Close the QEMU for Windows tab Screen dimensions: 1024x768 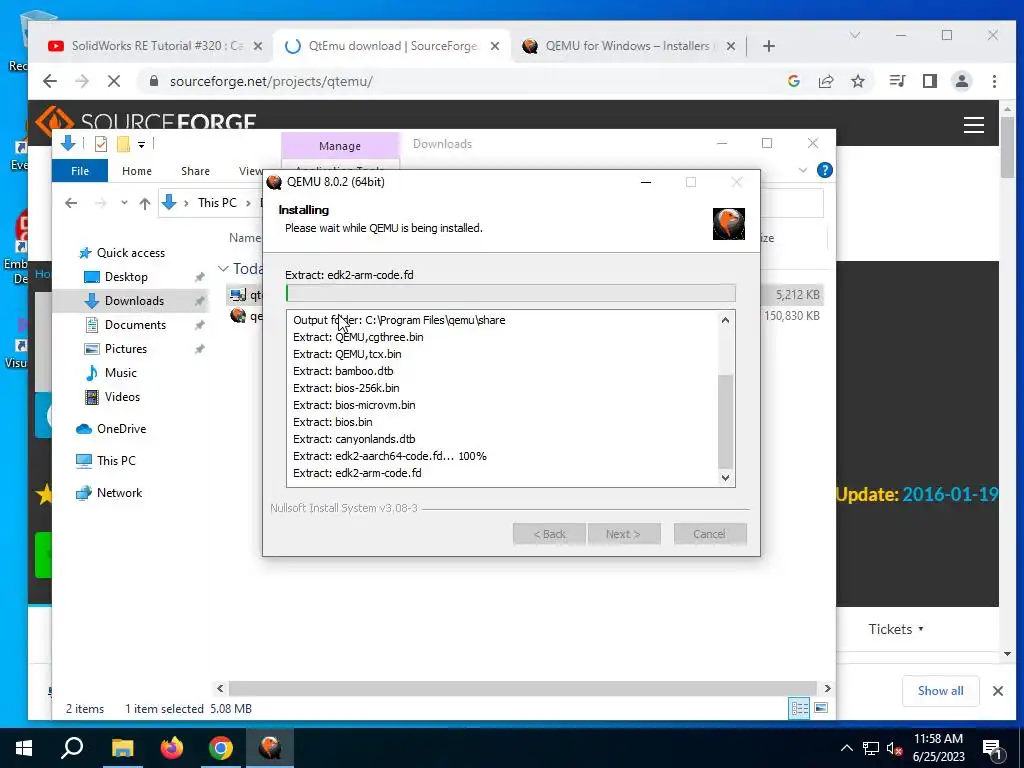coord(731,46)
